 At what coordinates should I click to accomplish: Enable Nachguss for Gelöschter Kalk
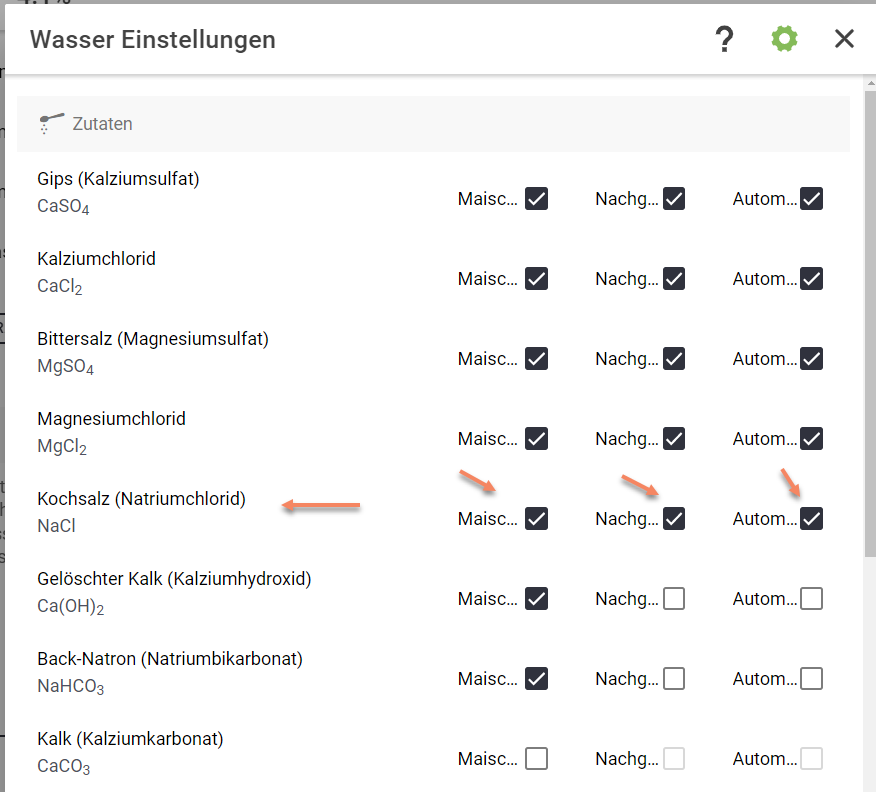click(674, 599)
